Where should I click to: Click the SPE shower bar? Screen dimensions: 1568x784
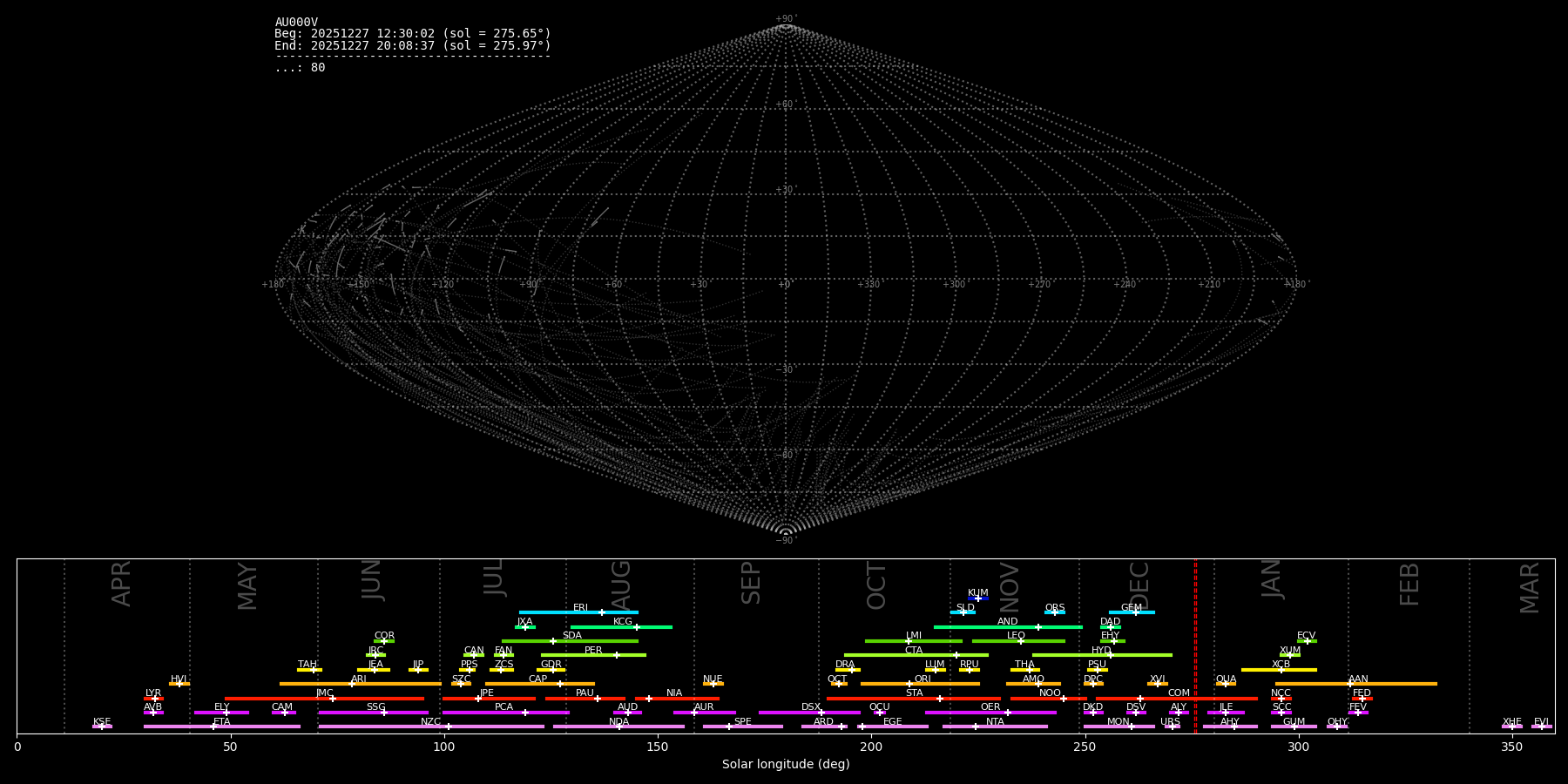(743, 727)
